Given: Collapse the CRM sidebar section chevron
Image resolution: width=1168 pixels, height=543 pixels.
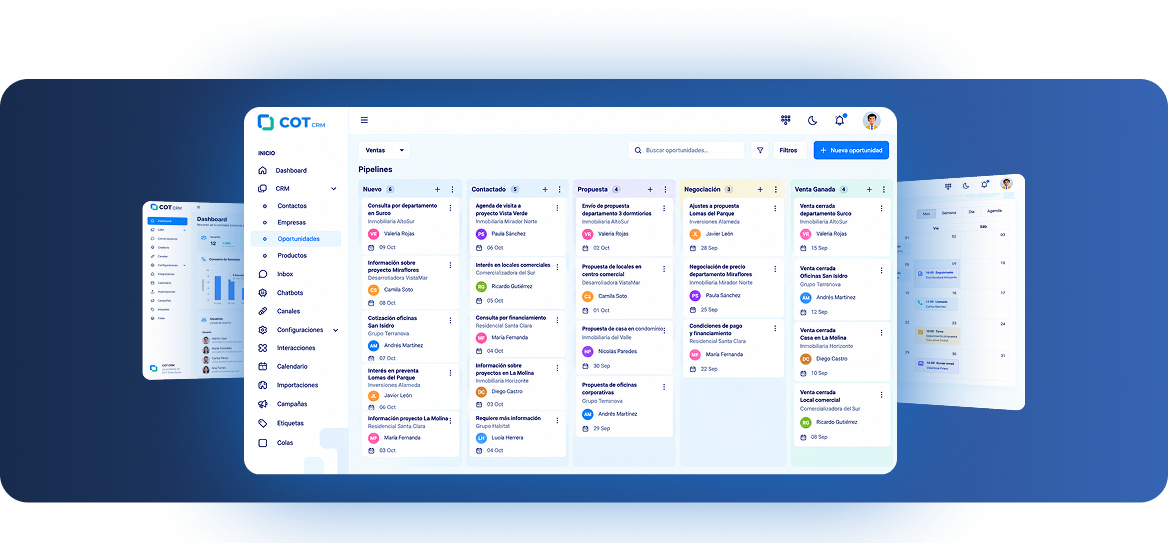Looking at the screenshot, I should pos(334,189).
